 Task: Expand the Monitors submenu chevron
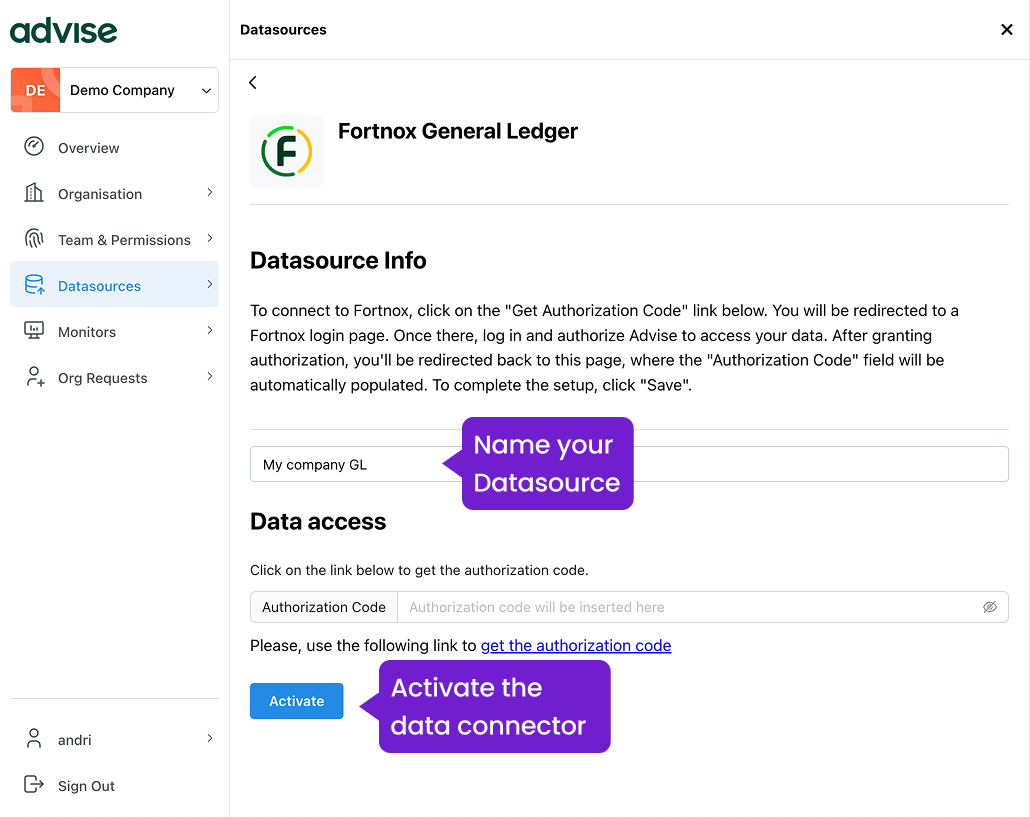[209, 330]
